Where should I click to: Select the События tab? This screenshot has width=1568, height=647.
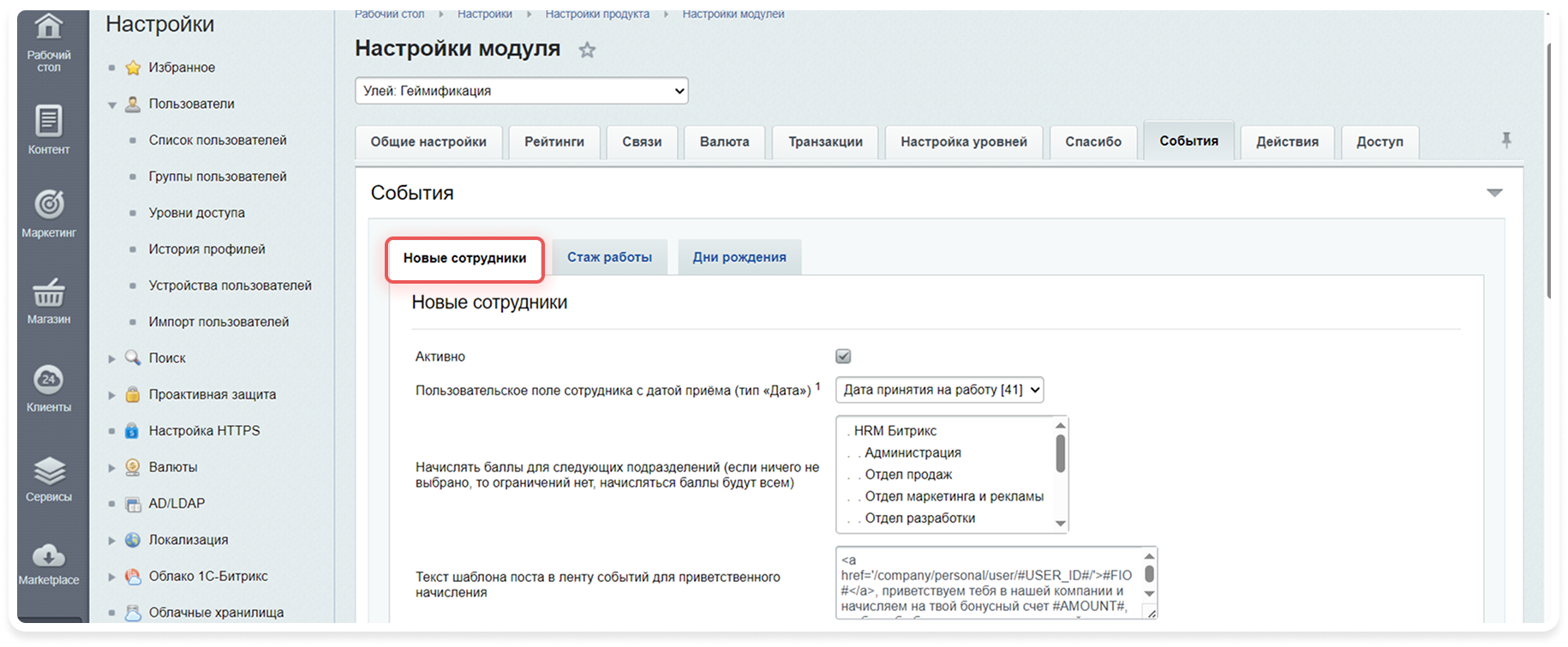point(1188,141)
